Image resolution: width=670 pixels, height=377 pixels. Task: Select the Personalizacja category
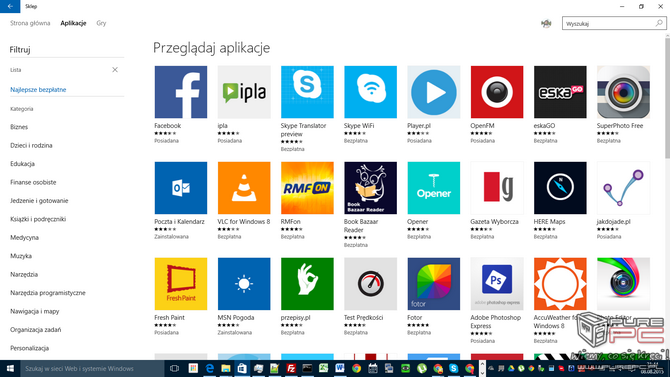click(29, 348)
